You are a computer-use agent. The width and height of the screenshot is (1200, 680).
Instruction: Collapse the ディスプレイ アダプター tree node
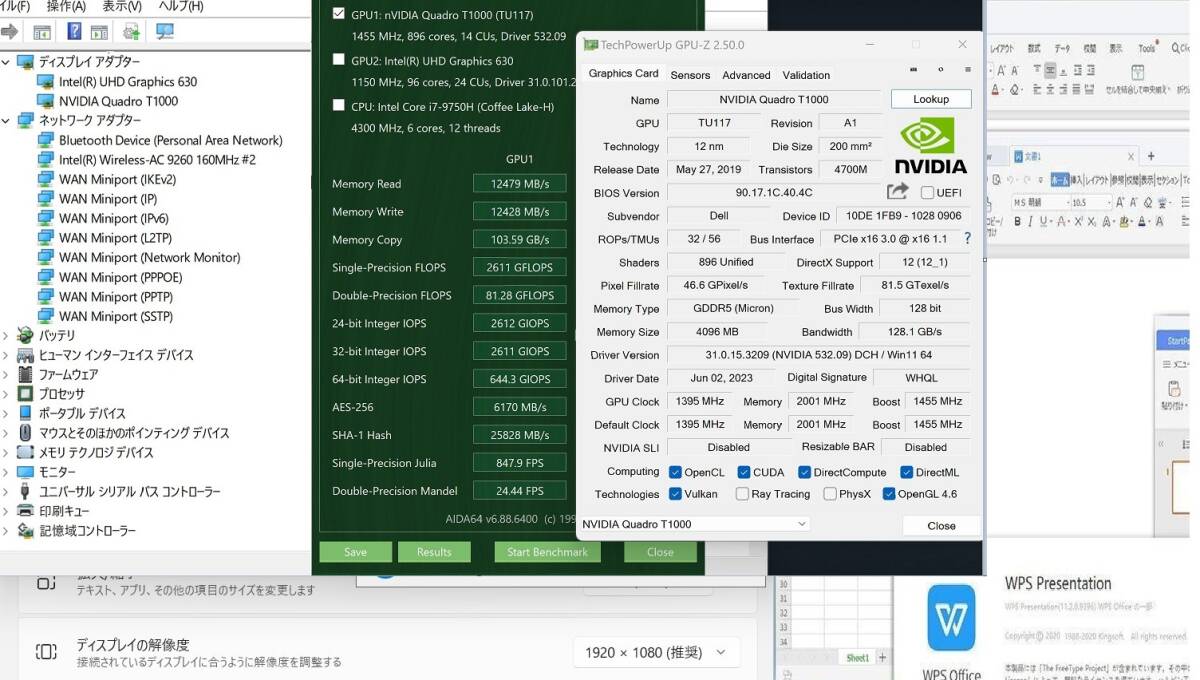6,62
